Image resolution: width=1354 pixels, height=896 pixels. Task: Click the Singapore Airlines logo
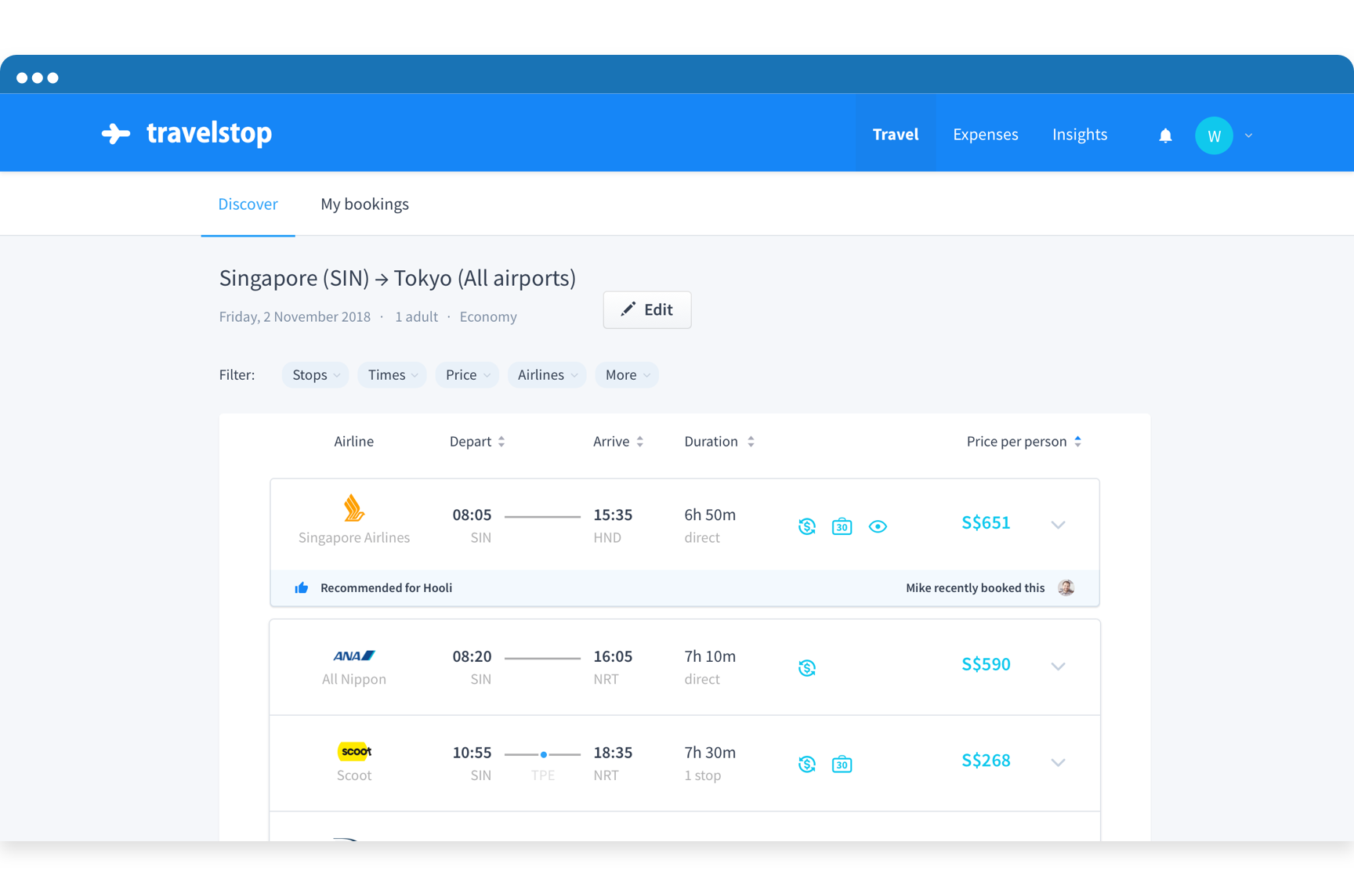pos(354,508)
